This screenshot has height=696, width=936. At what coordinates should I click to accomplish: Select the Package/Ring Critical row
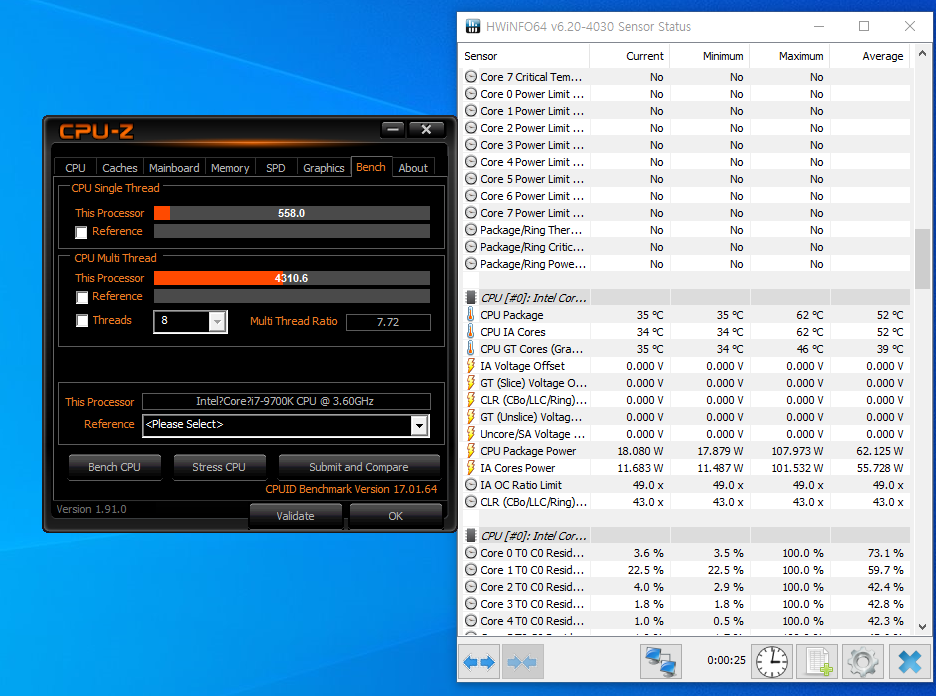tap(686, 247)
